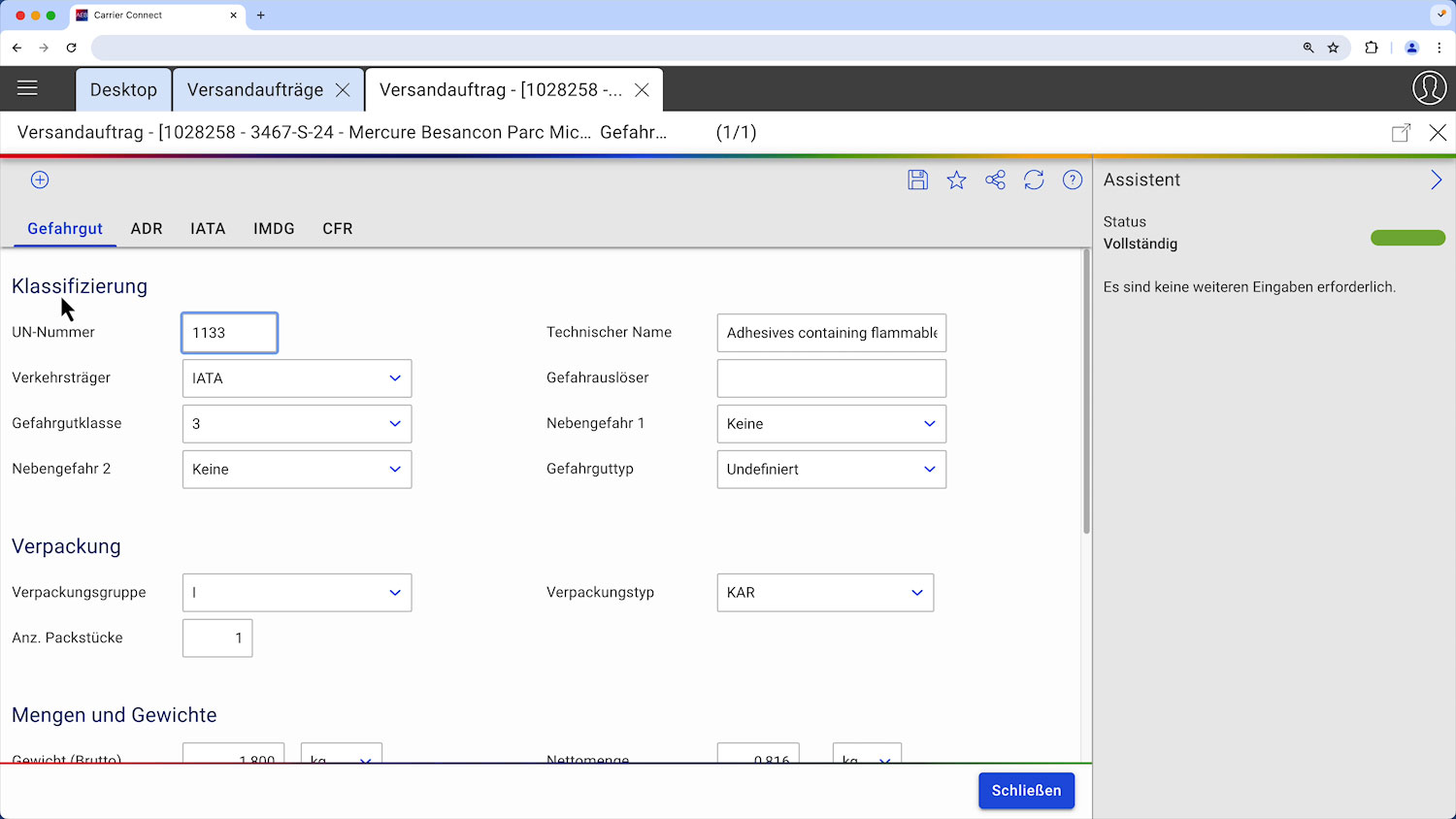Open the Gefahrgutklasse selection list
This screenshot has height=819, width=1456.
click(x=395, y=423)
